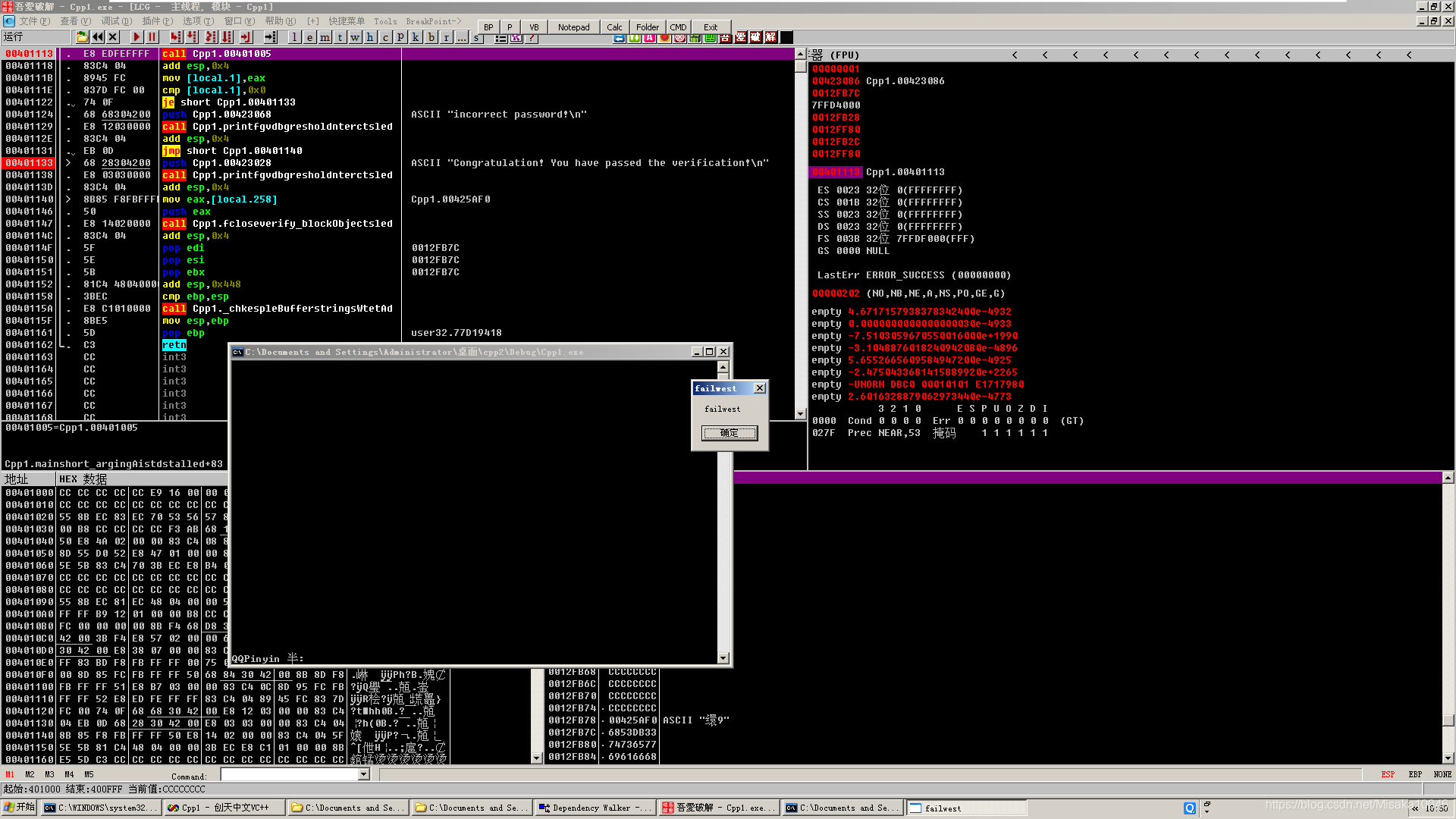Screen dimensions: 1456x819
Task: Click the Trace Over toolbar icon
Action: [x=226, y=37]
